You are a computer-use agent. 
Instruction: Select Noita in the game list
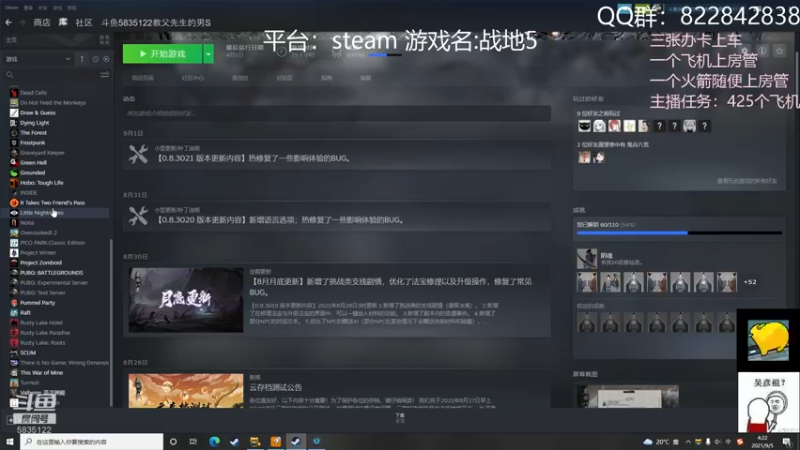[27, 223]
